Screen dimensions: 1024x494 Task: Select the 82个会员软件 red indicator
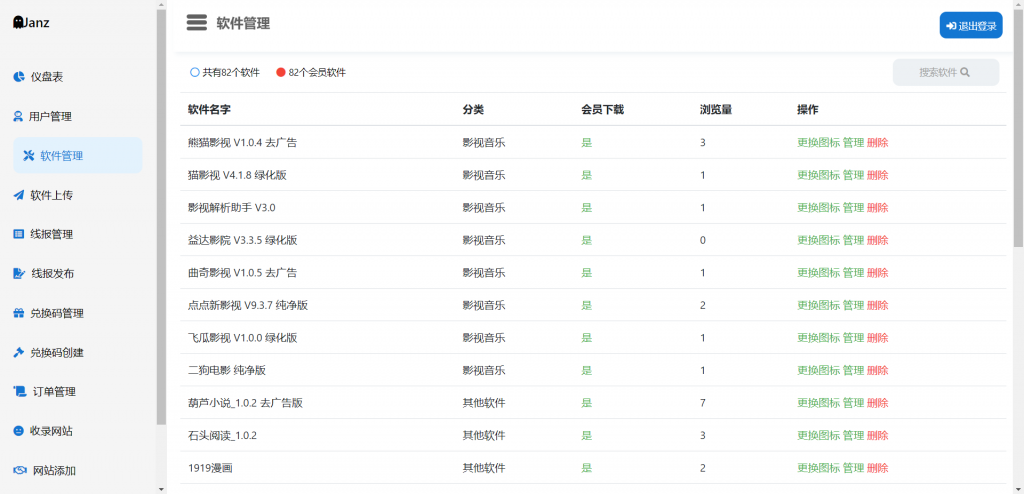pos(281,73)
